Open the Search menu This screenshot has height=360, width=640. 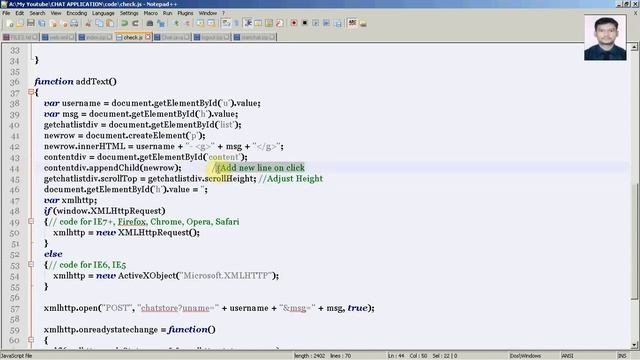[x=37, y=13]
